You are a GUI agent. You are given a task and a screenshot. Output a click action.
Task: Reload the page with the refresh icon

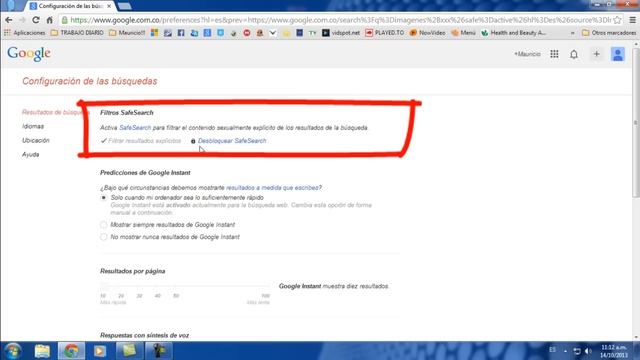point(36,20)
